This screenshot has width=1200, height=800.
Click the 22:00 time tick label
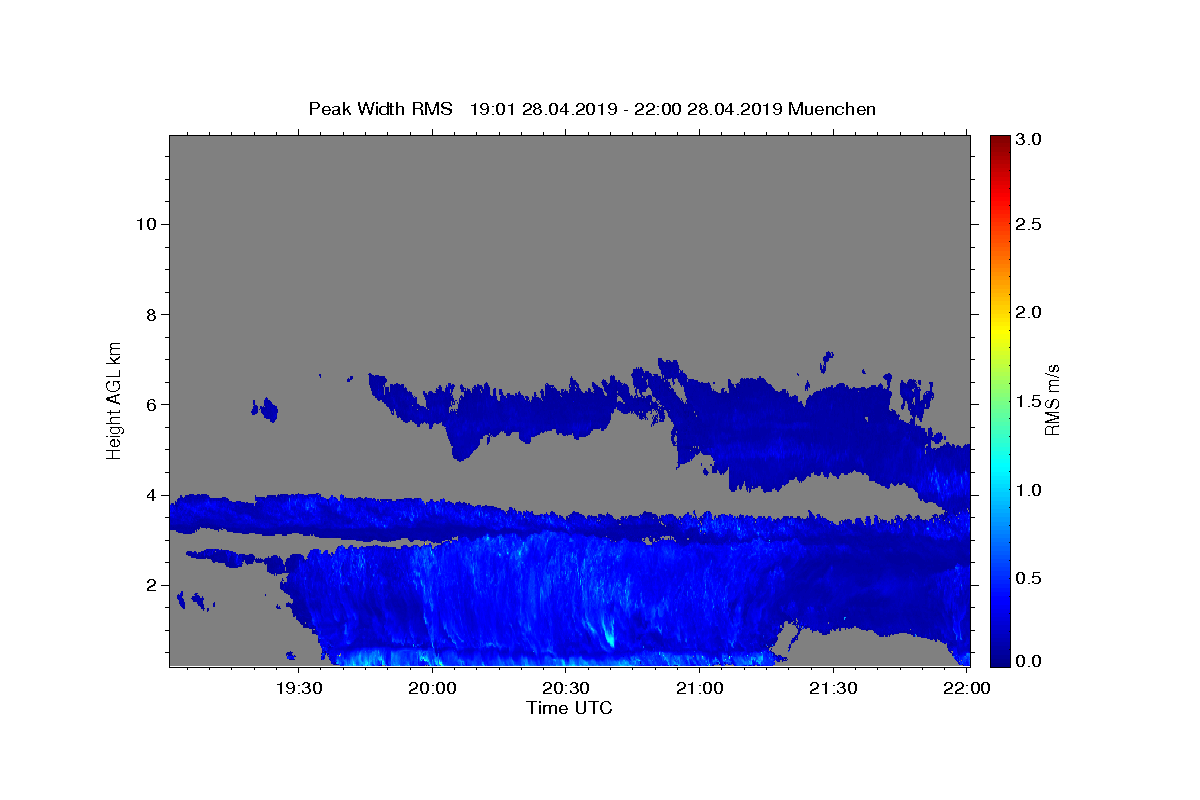tap(967, 688)
